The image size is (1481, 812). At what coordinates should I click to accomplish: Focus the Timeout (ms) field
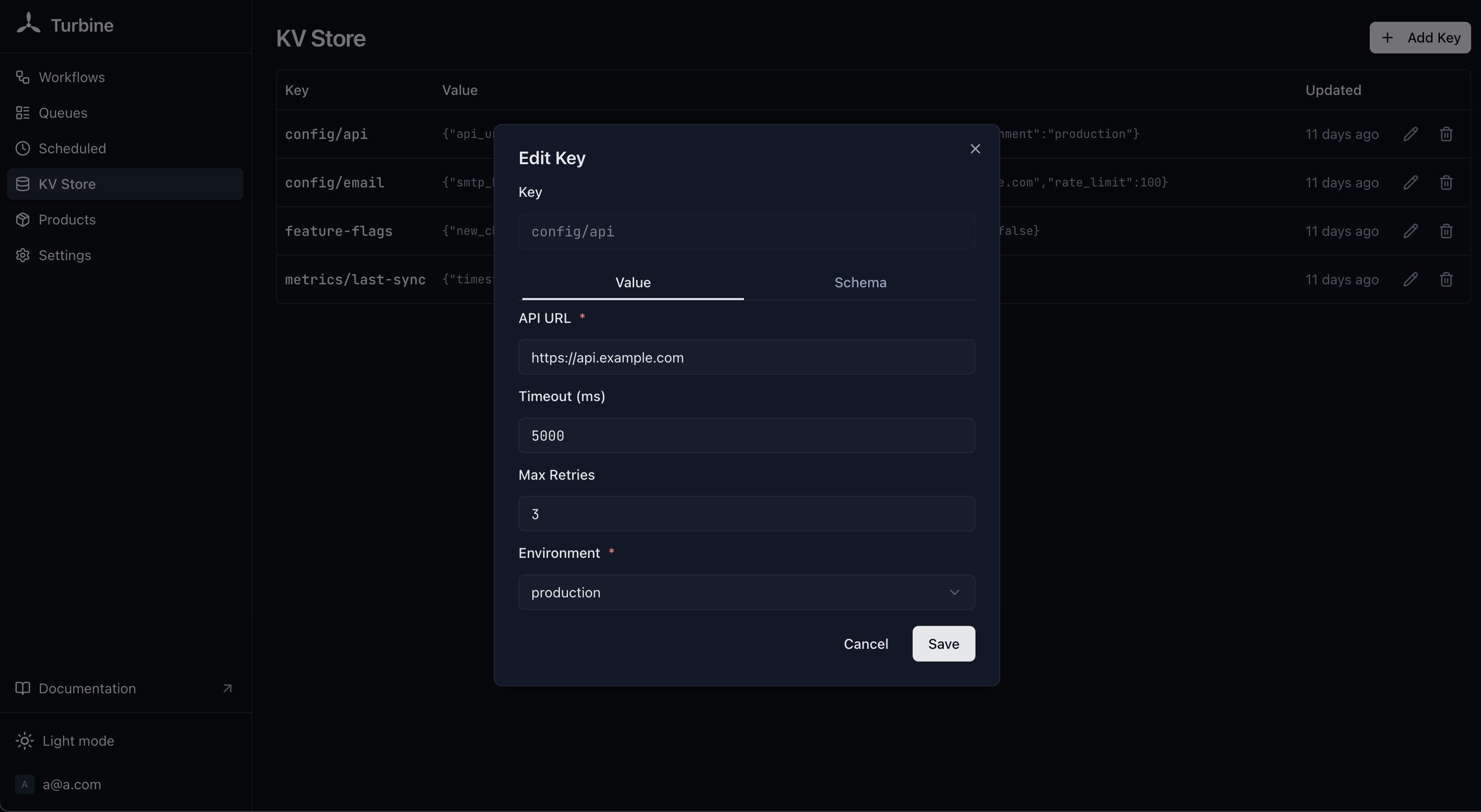pos(746,436)
